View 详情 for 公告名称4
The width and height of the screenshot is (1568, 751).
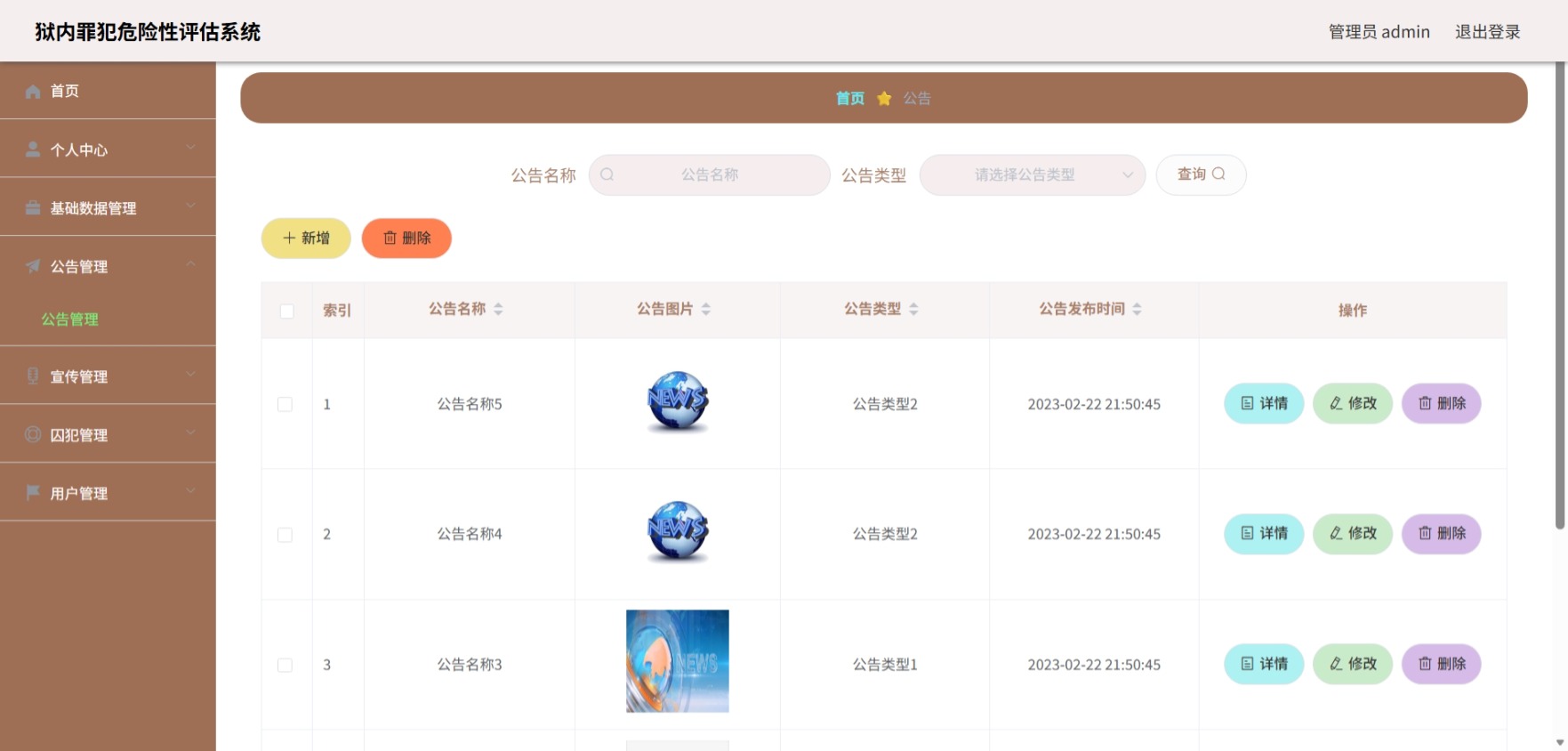click(1264, 534)
